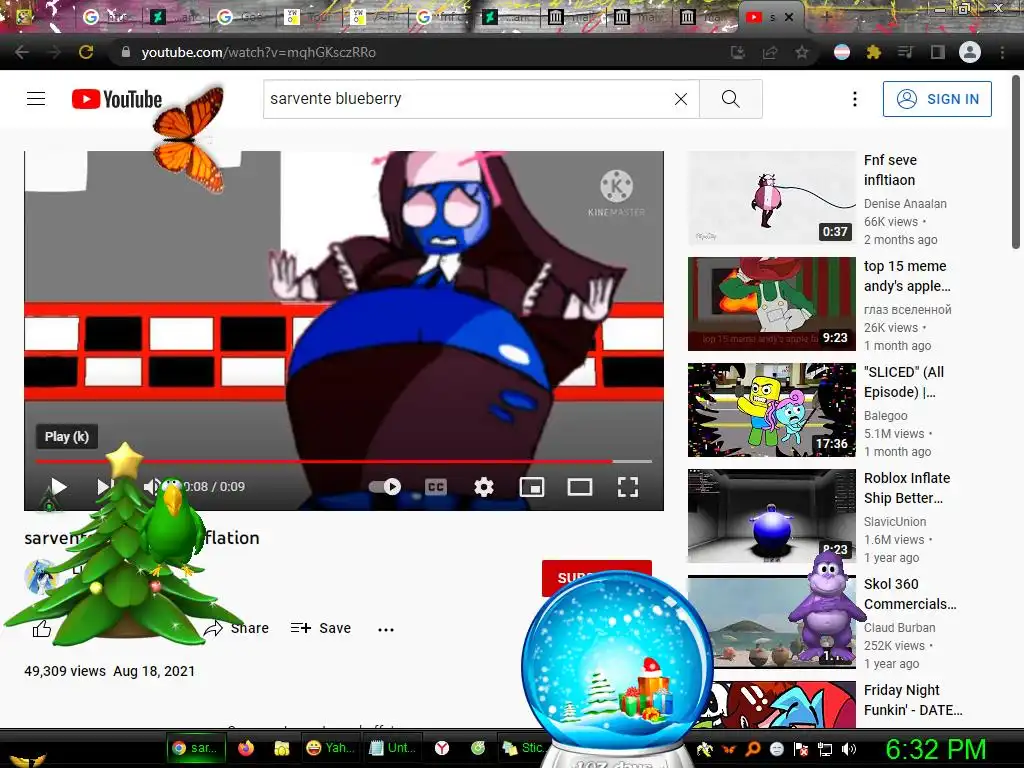Open more actions ellipsis under video

386,630
